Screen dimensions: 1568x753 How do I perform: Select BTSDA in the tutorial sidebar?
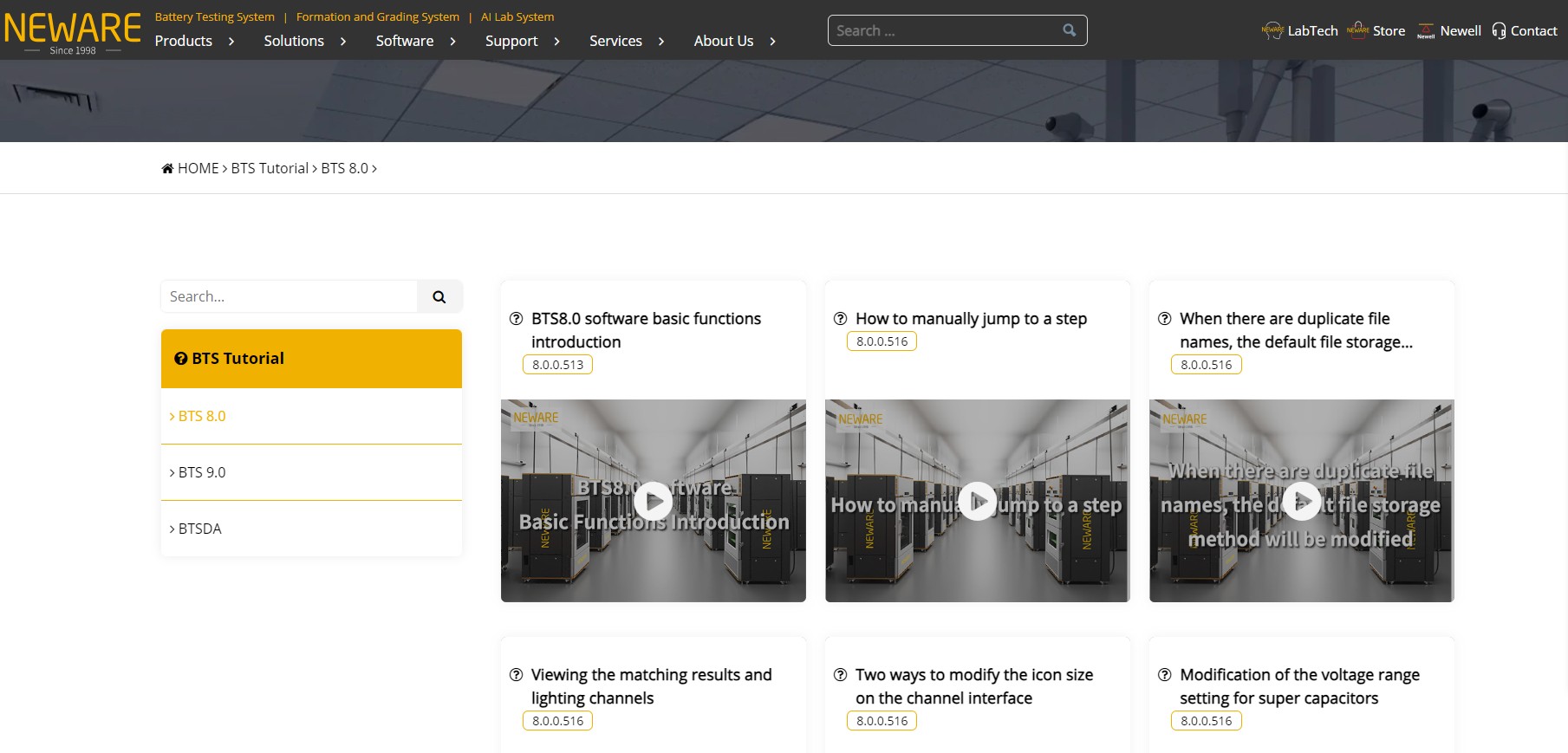(311, 529)
